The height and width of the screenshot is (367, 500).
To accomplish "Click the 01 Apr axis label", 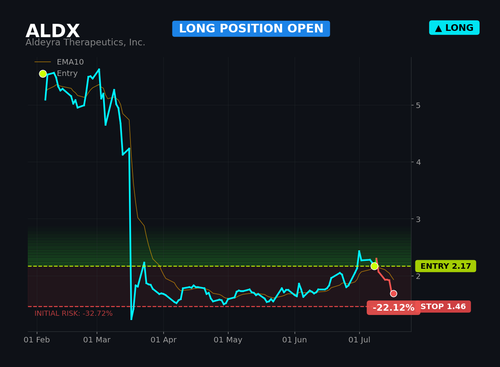I will coord(163,340).
